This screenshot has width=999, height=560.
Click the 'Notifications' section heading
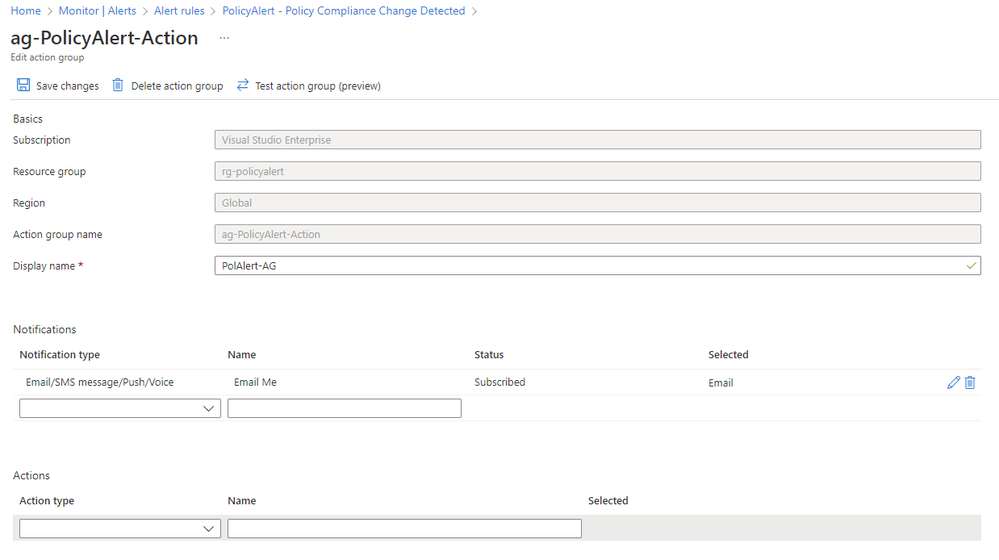click(45, 329)
